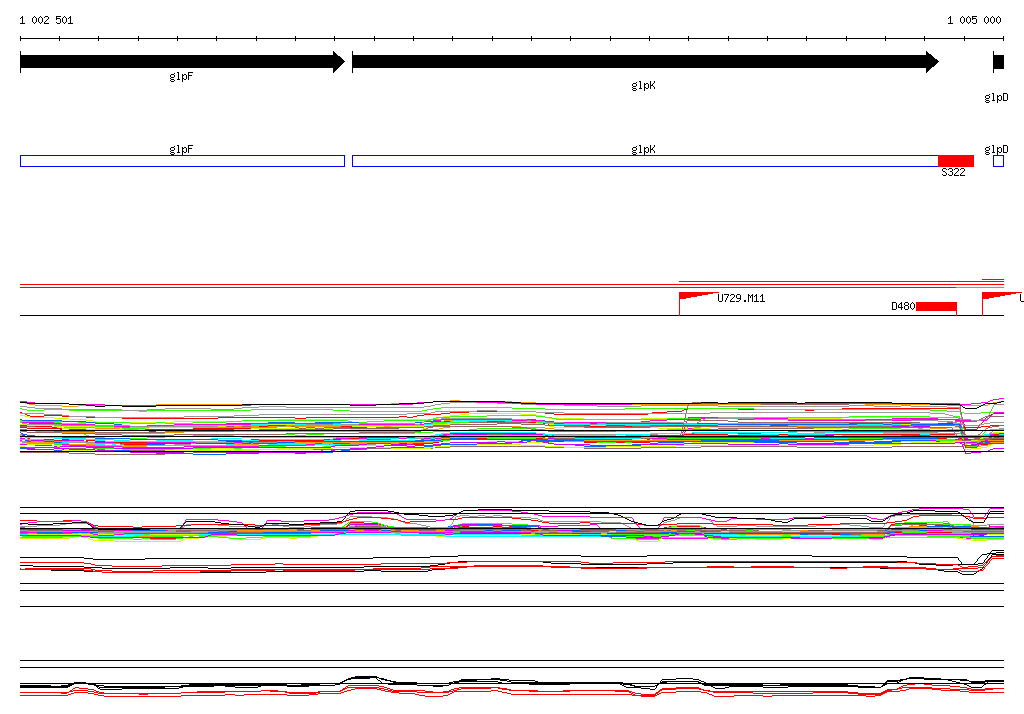Viewport: 1024px width, 714px height.
Task: Click the glpD label above blue box
Action: (997, 150)
